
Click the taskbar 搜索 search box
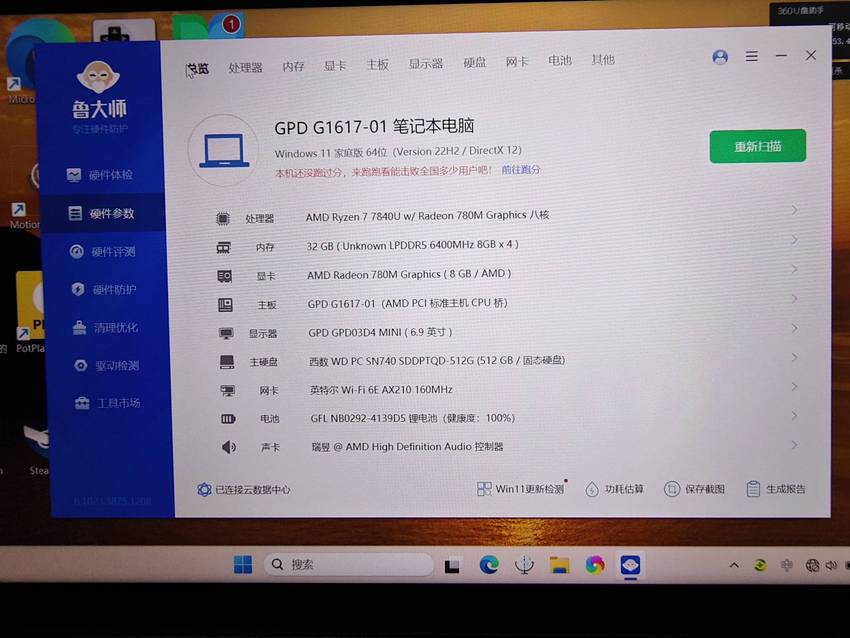(x=349, y=565)
